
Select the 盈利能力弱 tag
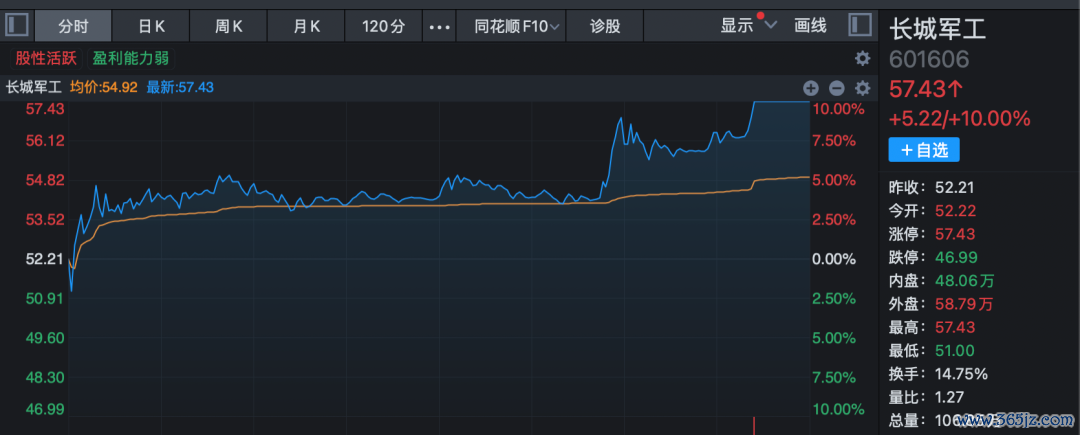[x=130, y=59]
